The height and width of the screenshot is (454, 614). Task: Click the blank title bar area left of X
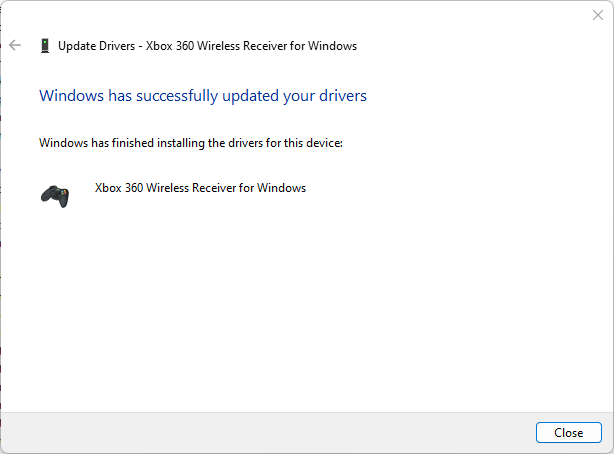click(300, 14)
